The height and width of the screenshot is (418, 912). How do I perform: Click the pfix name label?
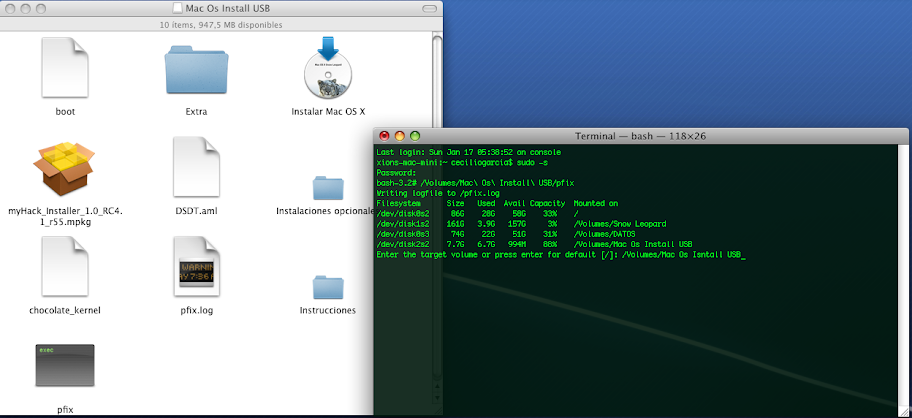[65, 409]
